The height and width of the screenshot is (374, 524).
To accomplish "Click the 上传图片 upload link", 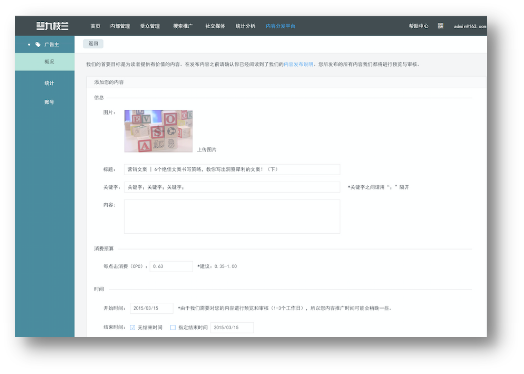I will (207, 150).
